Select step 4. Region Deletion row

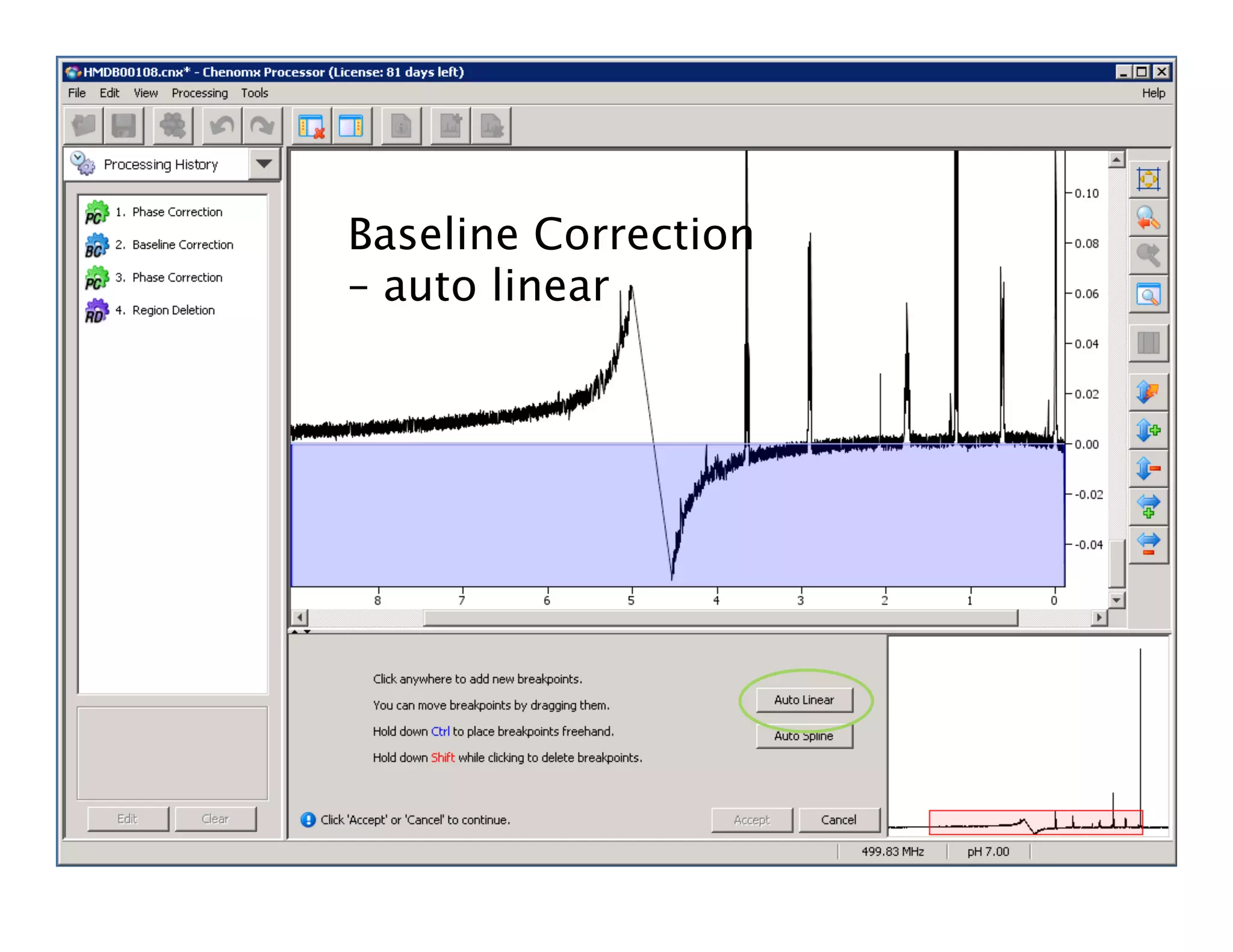tap(173, 311)
